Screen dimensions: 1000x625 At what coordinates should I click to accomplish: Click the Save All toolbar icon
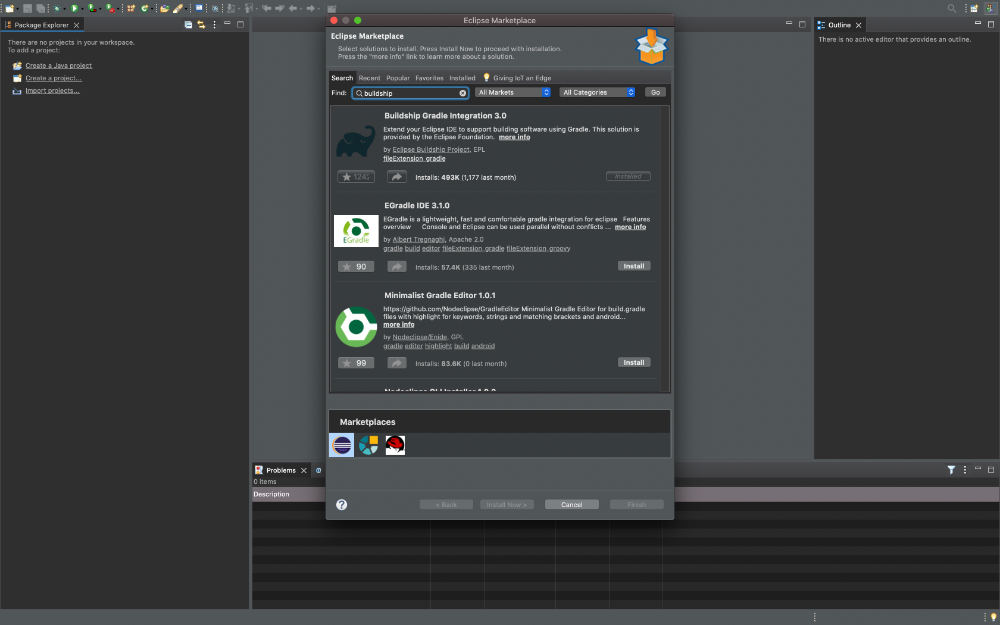pos(41,8)
